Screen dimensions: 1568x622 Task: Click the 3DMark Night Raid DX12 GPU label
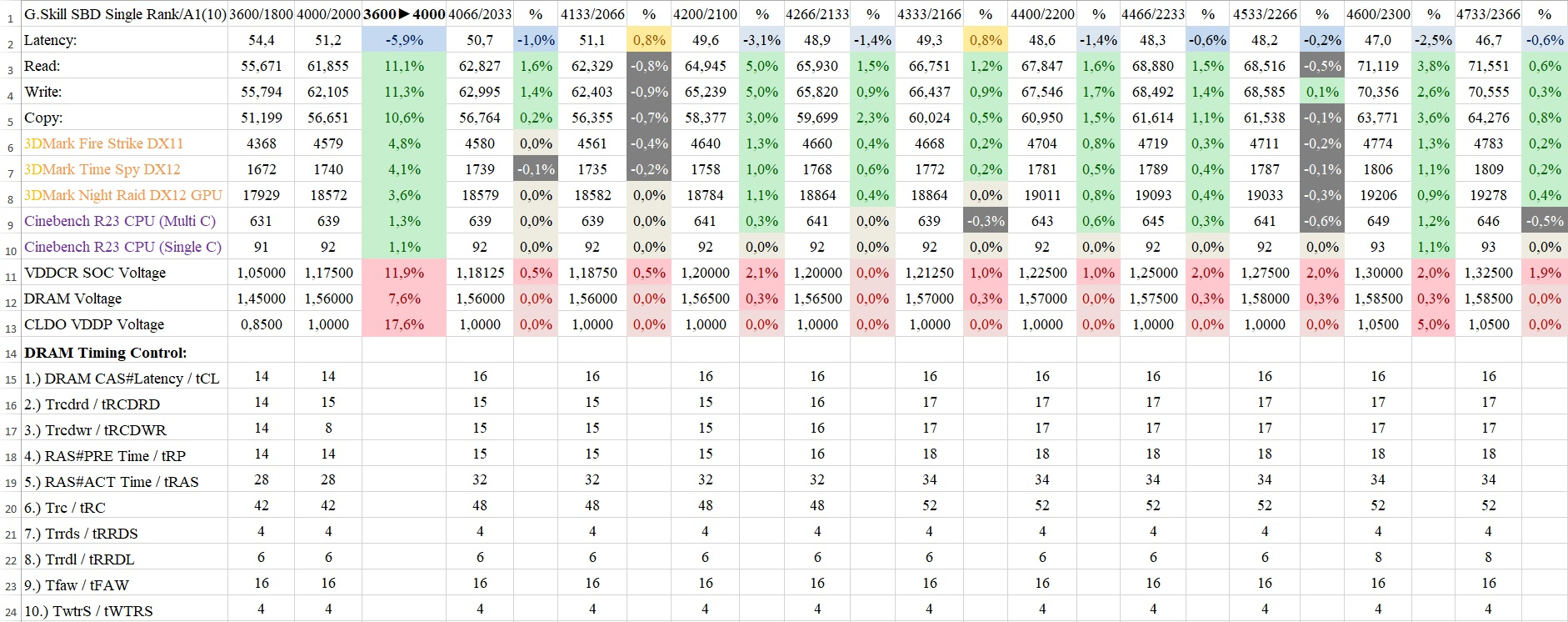(123, 195)
